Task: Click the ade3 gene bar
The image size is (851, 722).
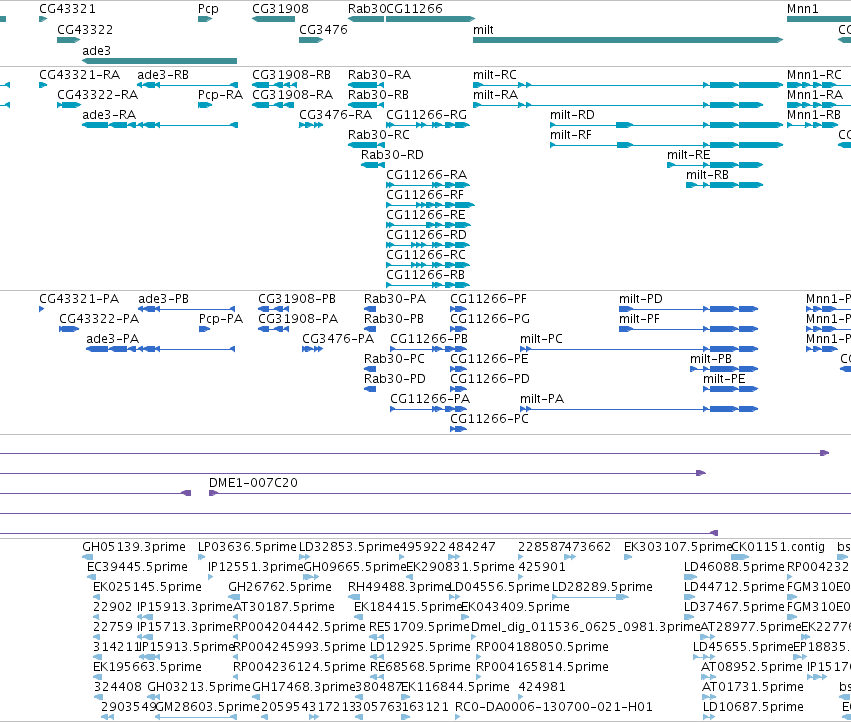Action: [160, 61]
